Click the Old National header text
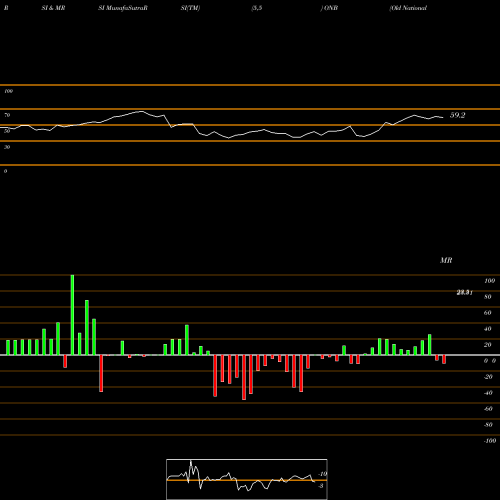 tap(408, 8)
